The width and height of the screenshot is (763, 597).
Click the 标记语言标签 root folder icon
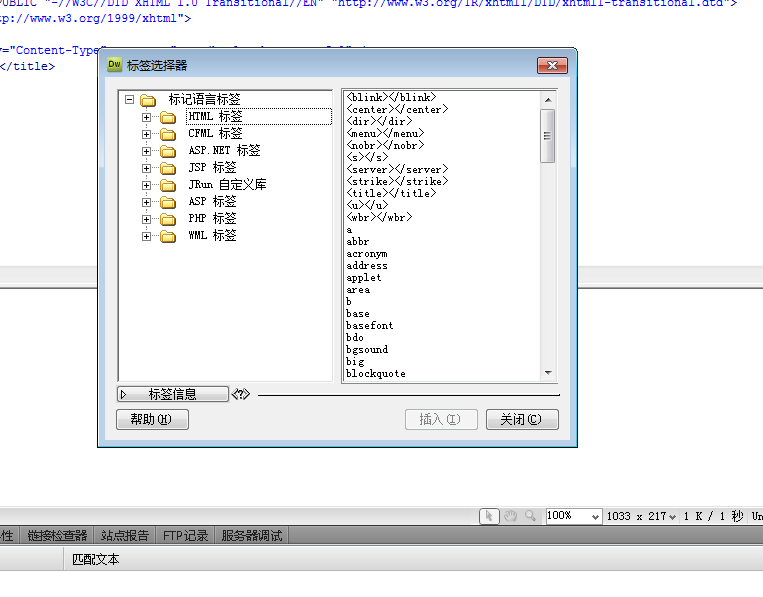[x=148, y=100]
